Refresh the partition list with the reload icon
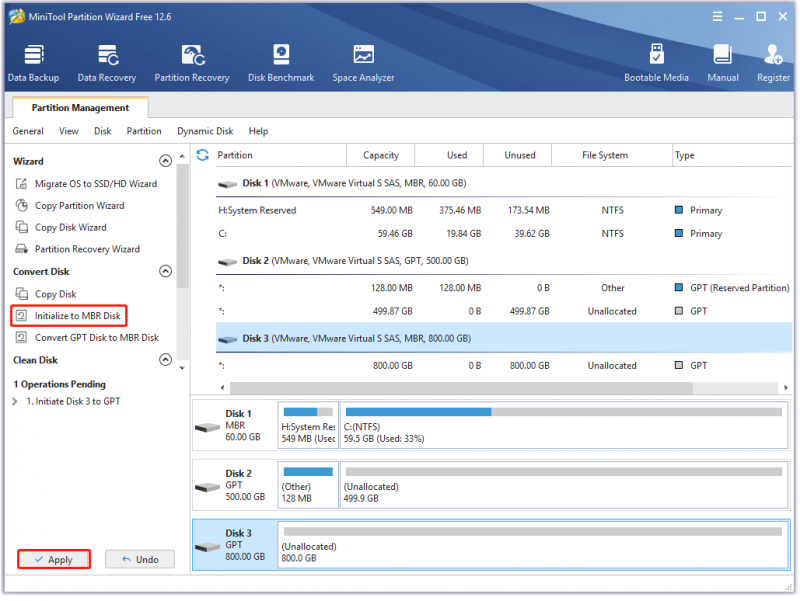This screenshot has width=800, height=601. coord(203,155)
